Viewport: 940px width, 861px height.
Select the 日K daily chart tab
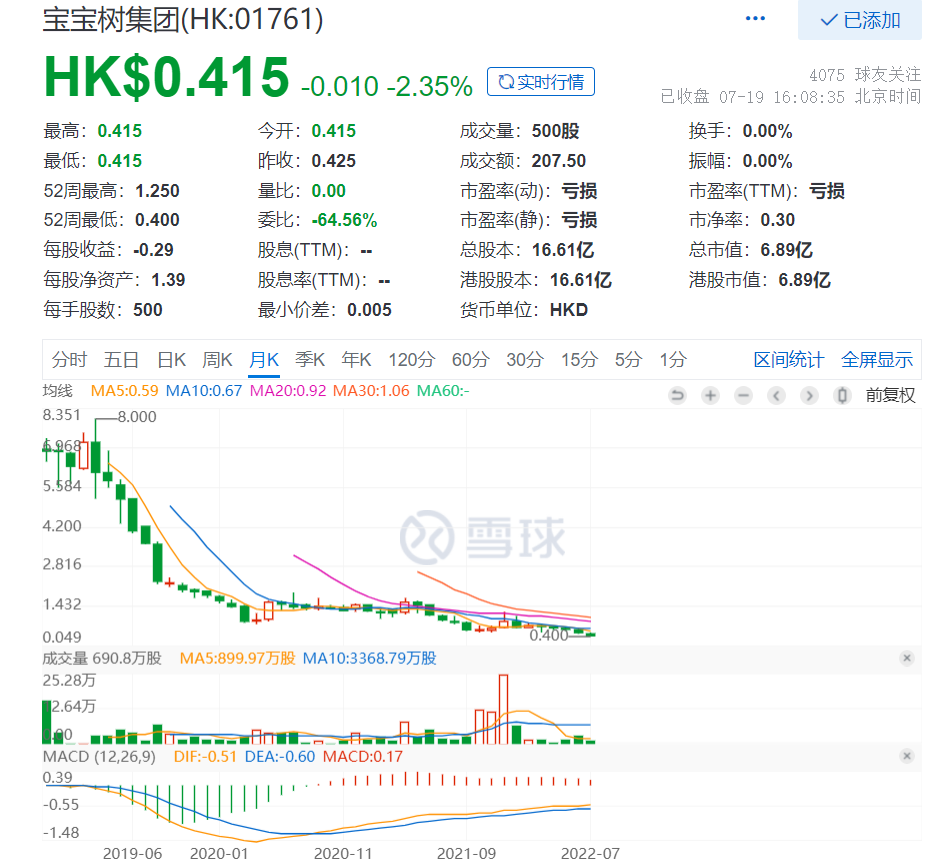pyautogui.click(x=172, y=360)
